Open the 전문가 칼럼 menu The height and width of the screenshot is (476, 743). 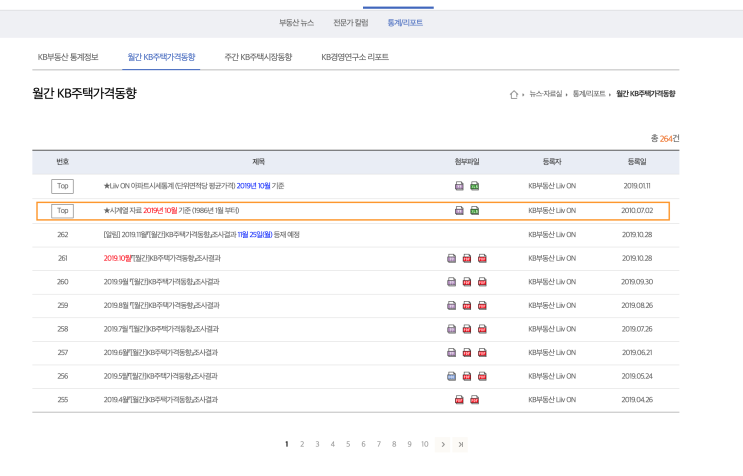pyautogui.click(x=351, y=23)
